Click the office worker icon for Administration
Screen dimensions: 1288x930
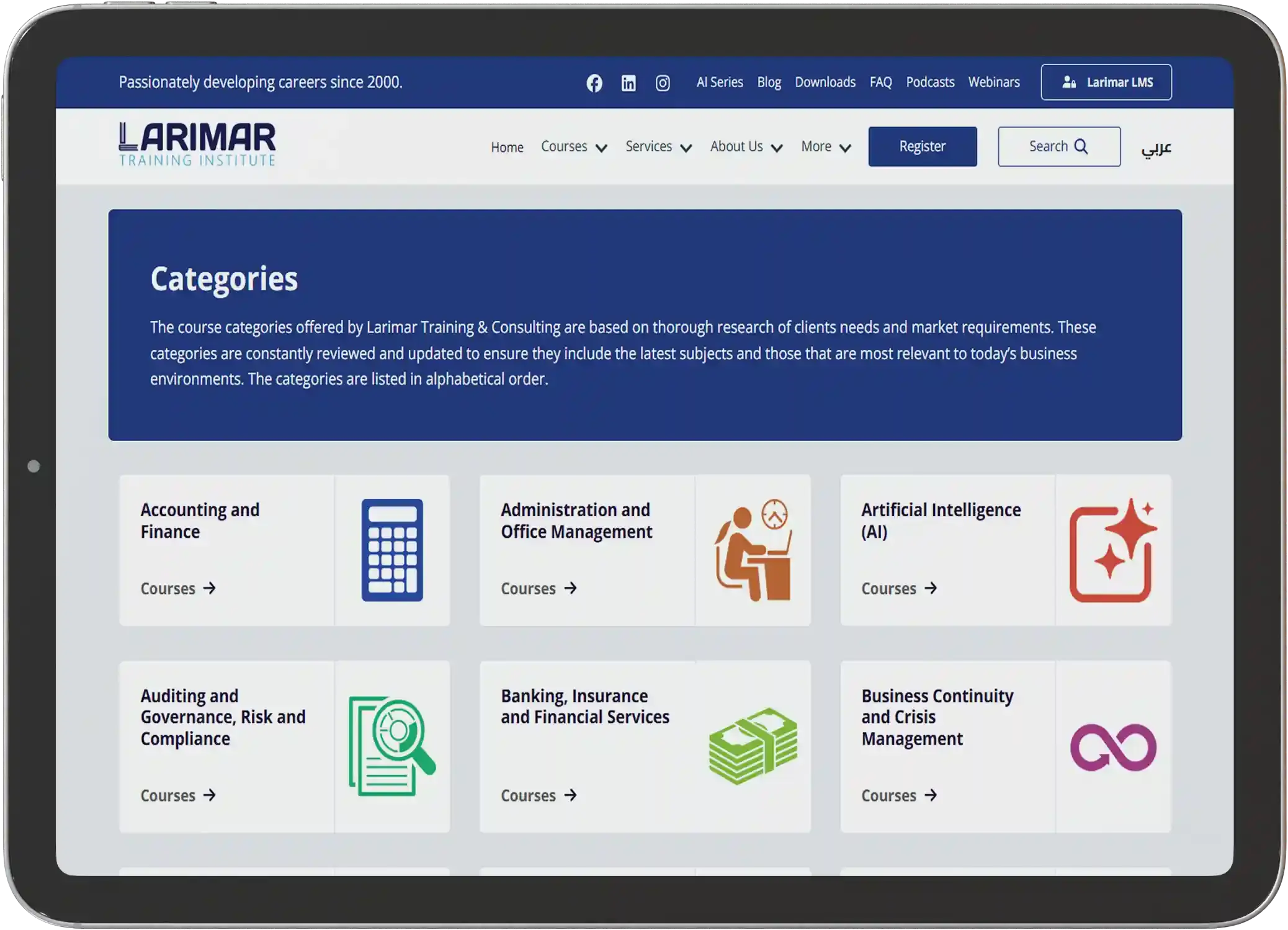[753, 550]
